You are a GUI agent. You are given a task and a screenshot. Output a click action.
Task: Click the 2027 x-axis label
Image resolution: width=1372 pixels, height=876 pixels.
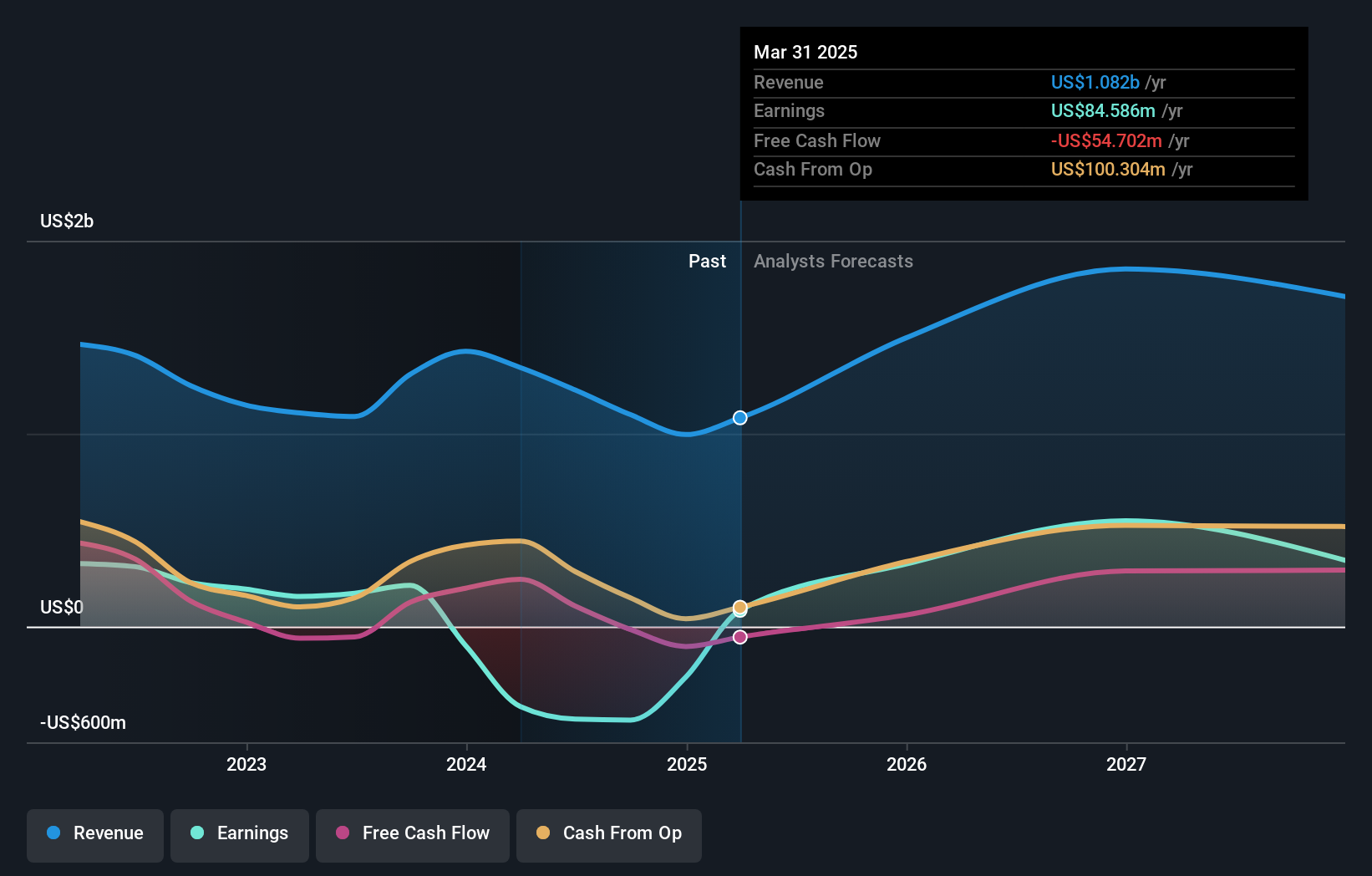click(1126, 764)
